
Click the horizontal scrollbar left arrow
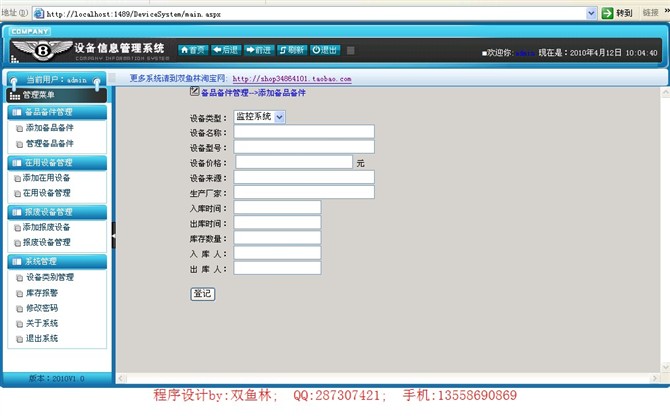pos(121,378)
